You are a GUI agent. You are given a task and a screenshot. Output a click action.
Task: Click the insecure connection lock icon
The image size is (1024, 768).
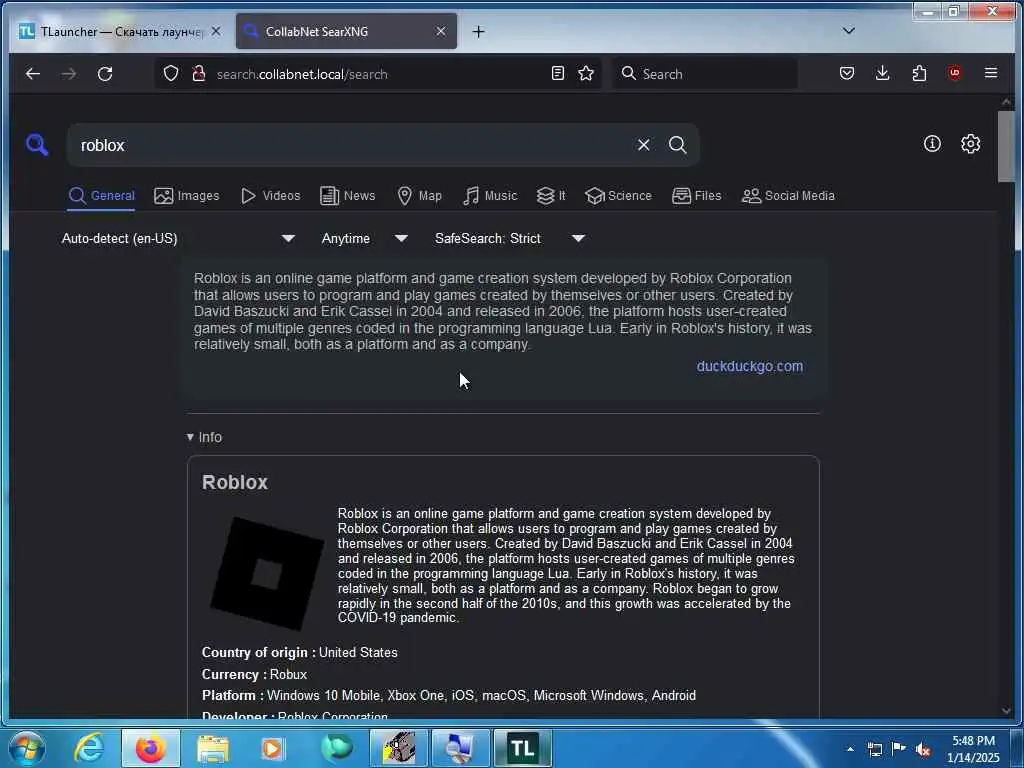pos(199,73)
